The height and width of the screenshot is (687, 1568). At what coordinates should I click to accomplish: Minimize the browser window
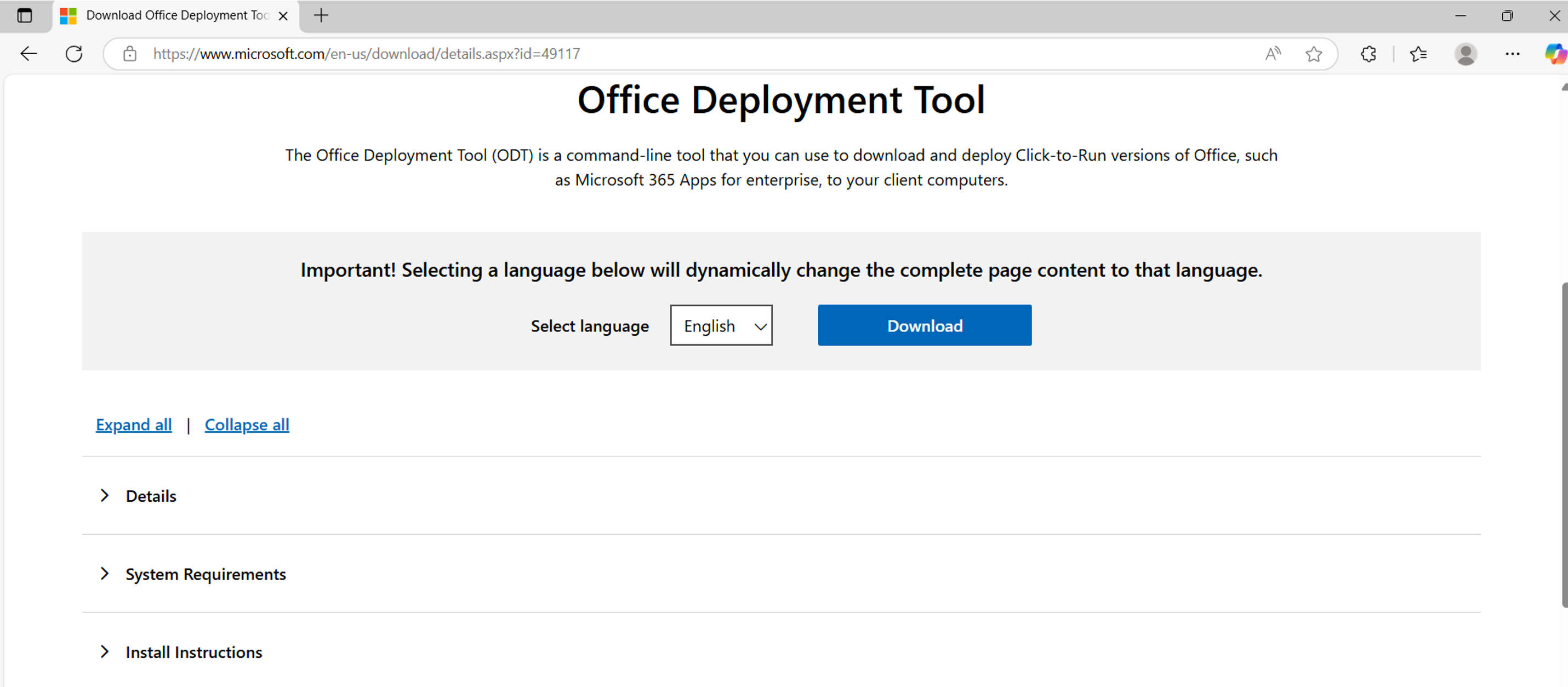click(x=1460, y=16)
